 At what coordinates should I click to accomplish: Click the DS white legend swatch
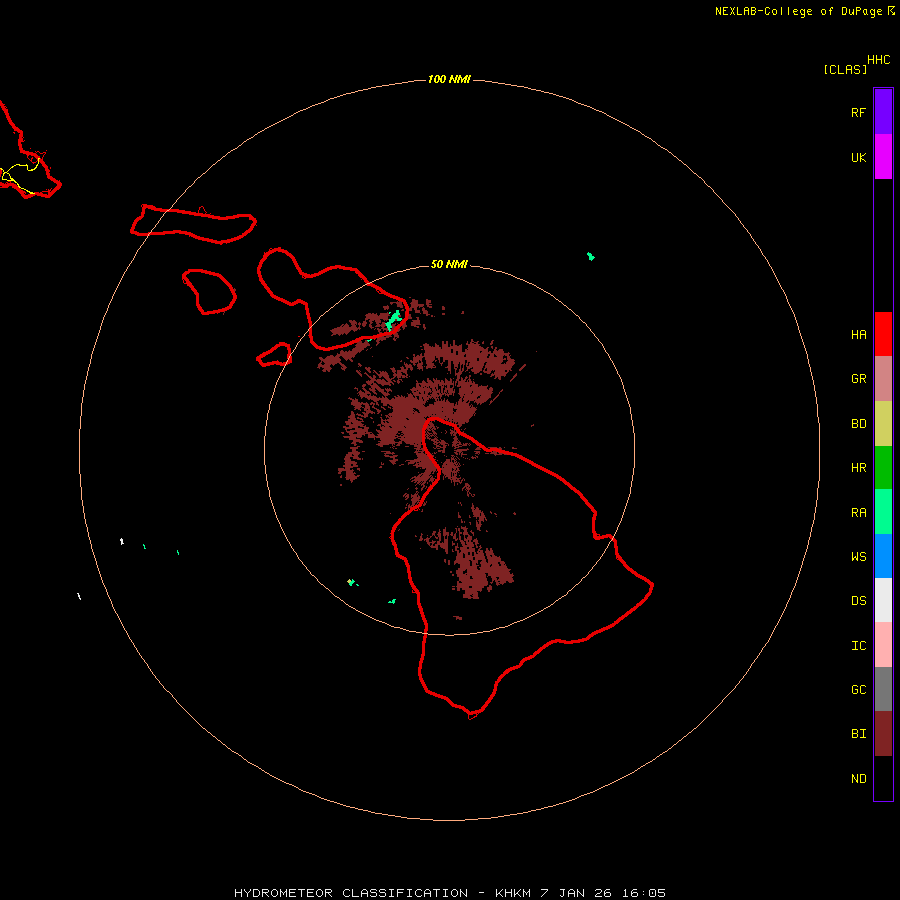[883, 600]
